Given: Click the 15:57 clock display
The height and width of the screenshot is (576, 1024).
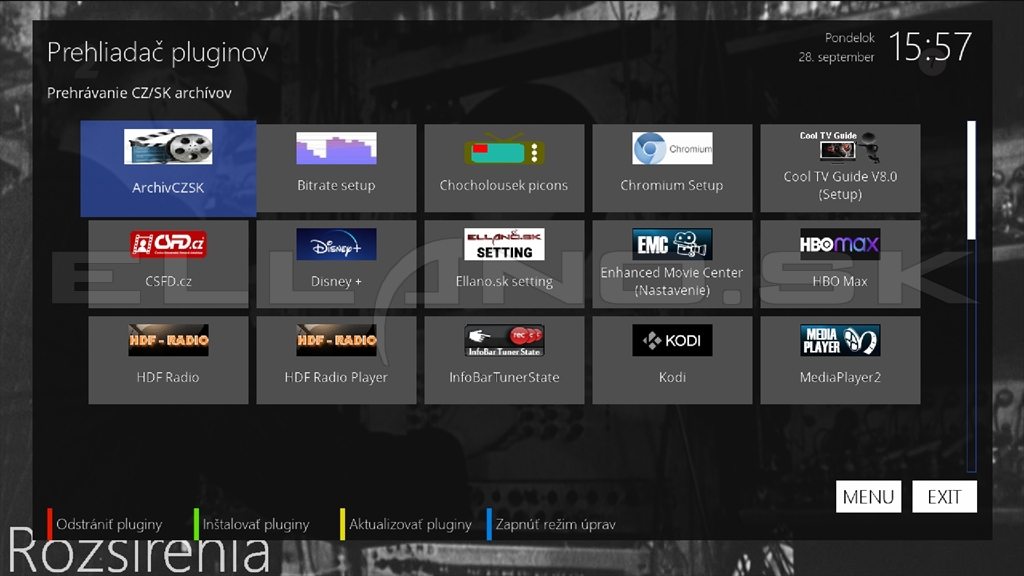Looking at the screenshot, I should pyautogui.click(x=931, y=47).
